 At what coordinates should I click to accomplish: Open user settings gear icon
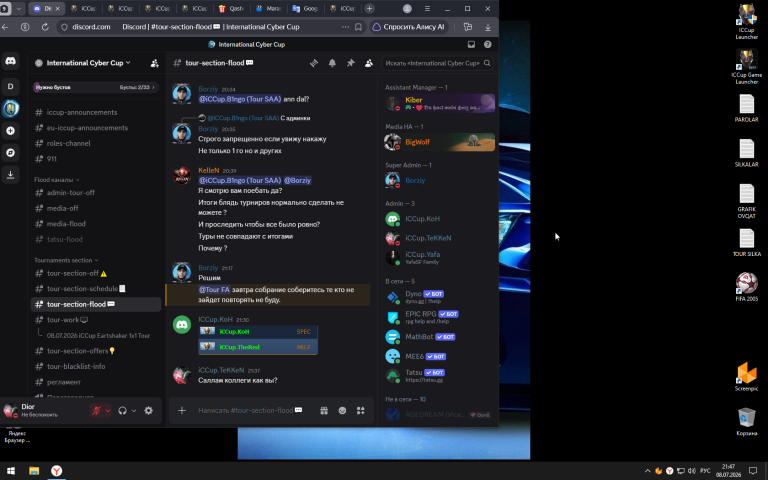coord(148,410)
